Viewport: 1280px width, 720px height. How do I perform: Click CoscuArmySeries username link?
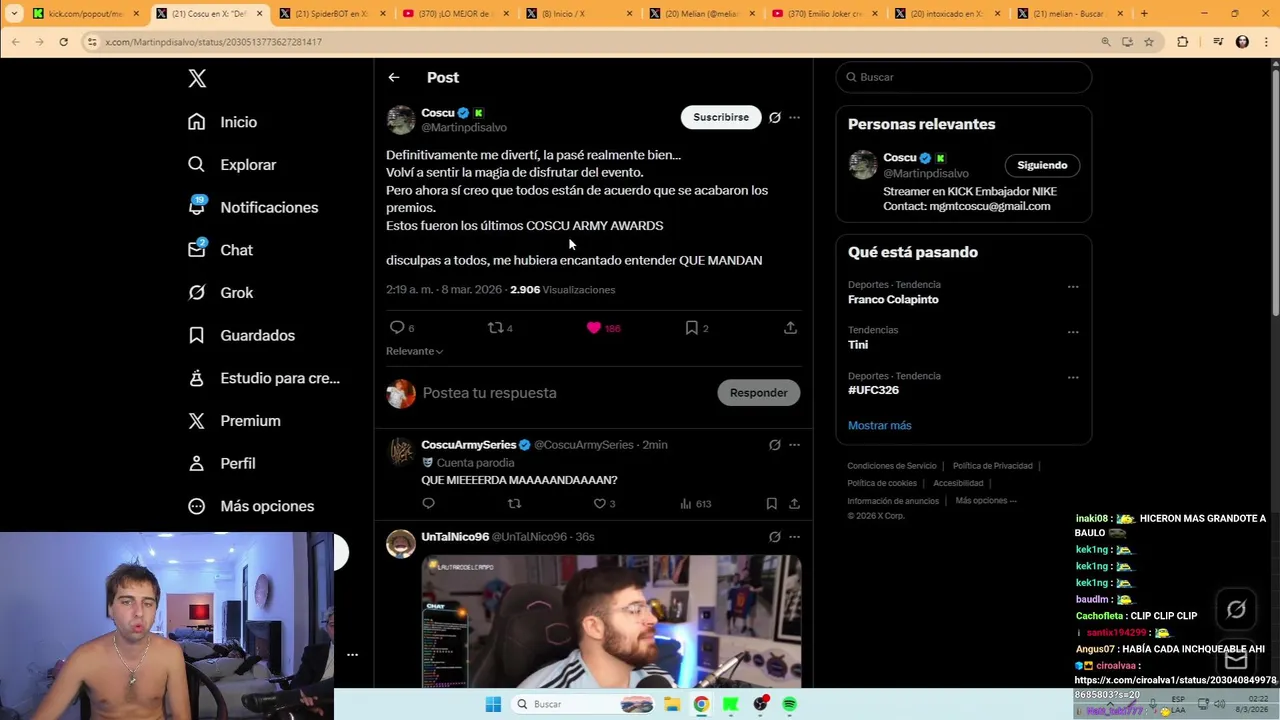coord(469,445)
